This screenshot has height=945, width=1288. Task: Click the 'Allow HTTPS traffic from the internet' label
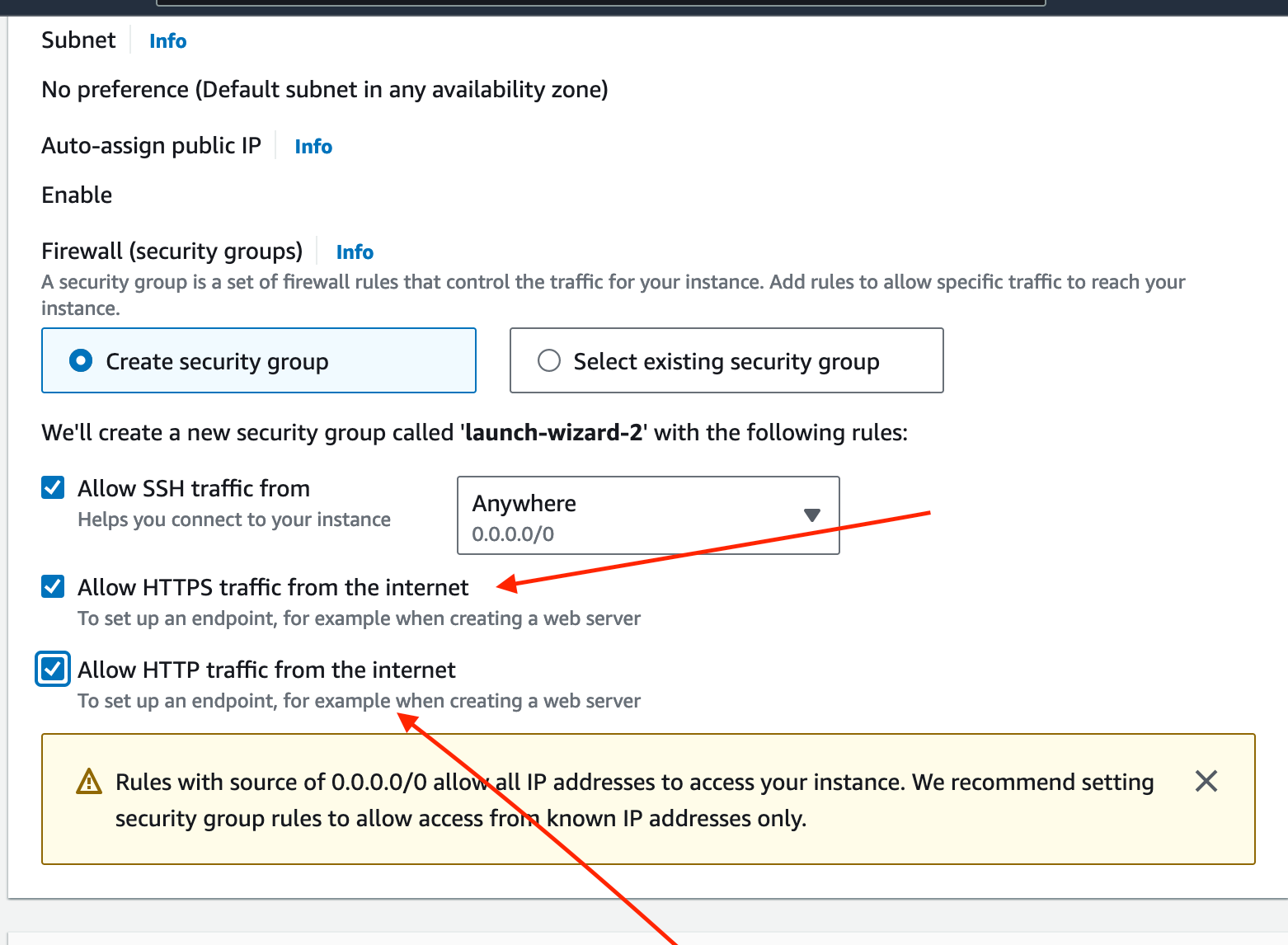pyautogui.click(x=273, y=587)
